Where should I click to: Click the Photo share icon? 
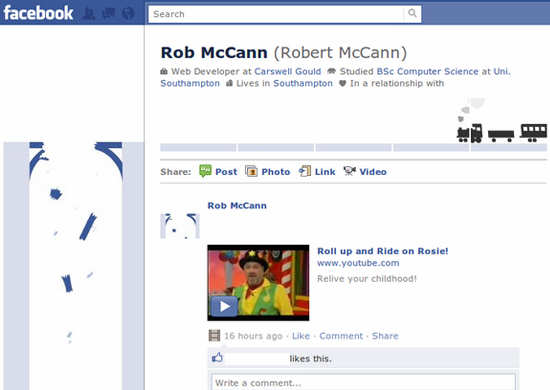(251, 171)
